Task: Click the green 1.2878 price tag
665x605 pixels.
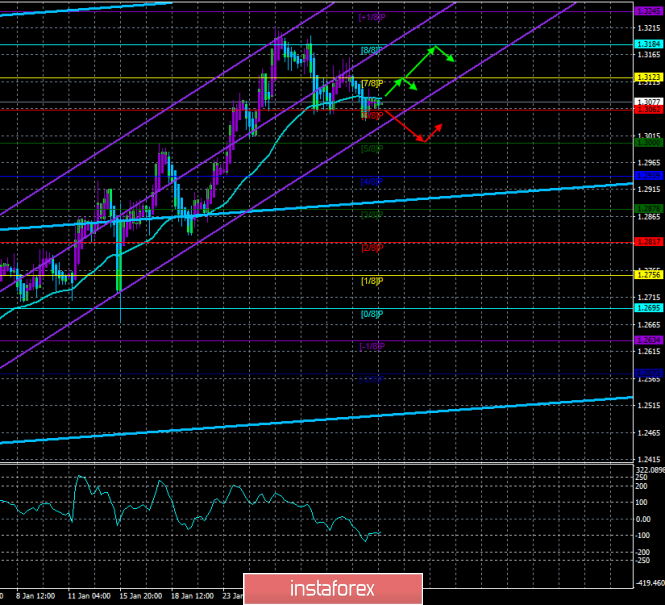Action: 648,209
